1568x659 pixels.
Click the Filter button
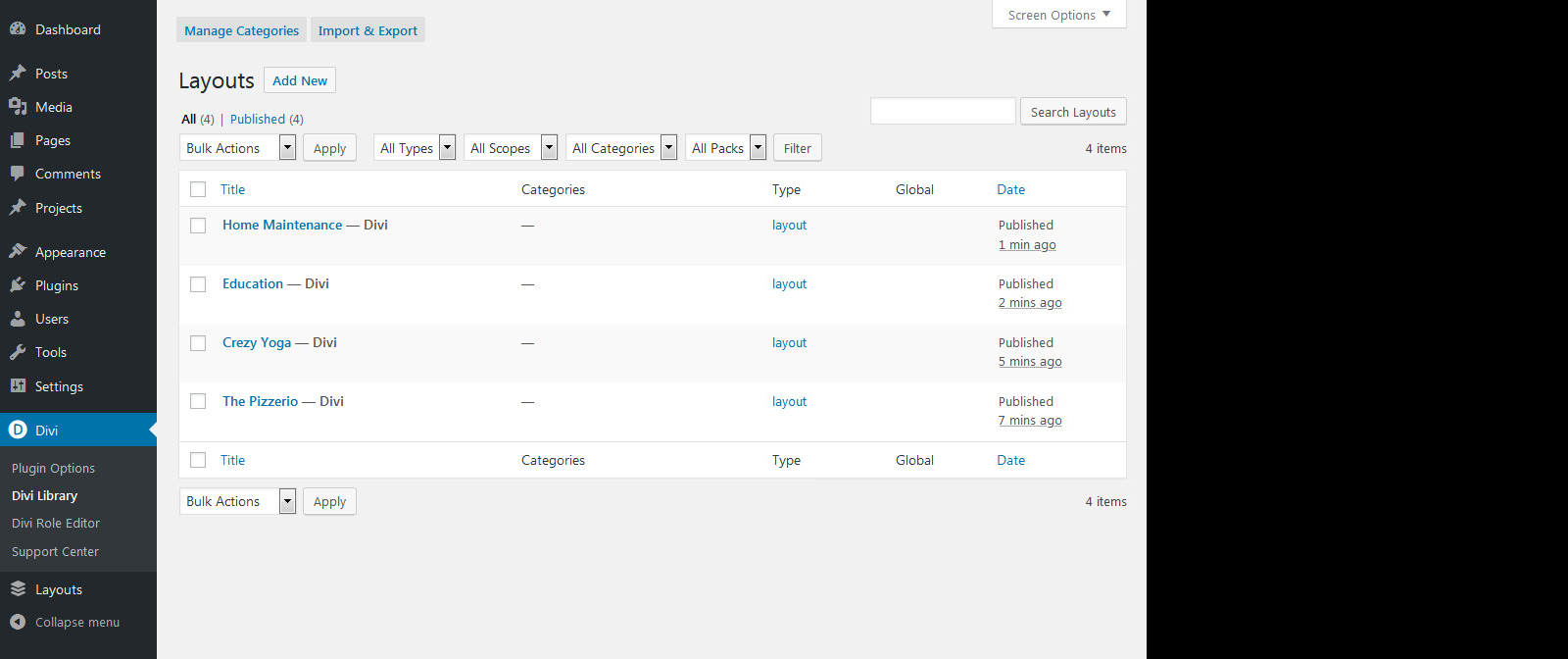point(798,148)
